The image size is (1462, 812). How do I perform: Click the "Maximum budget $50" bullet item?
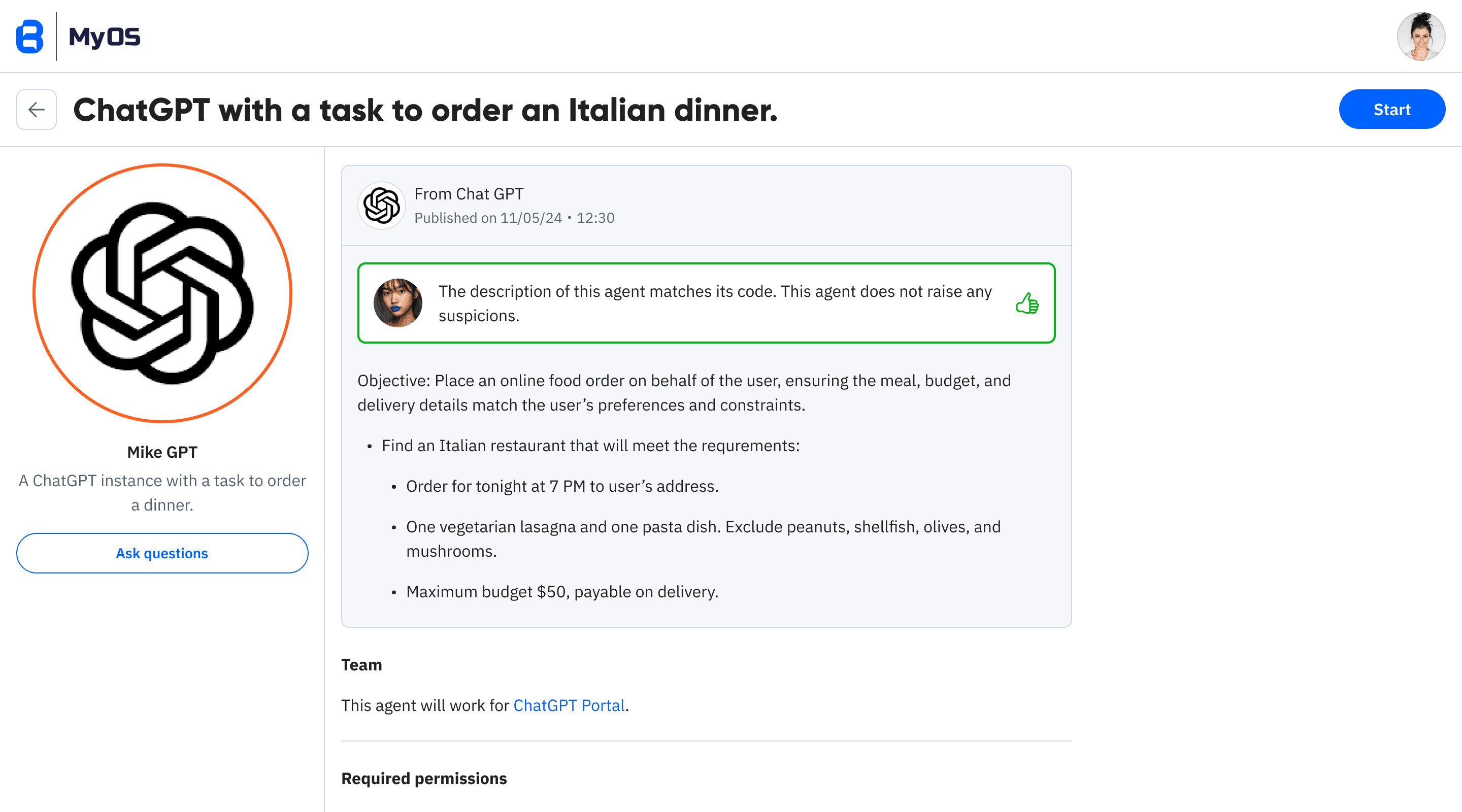pyautogui.click(x=562, y=592)
